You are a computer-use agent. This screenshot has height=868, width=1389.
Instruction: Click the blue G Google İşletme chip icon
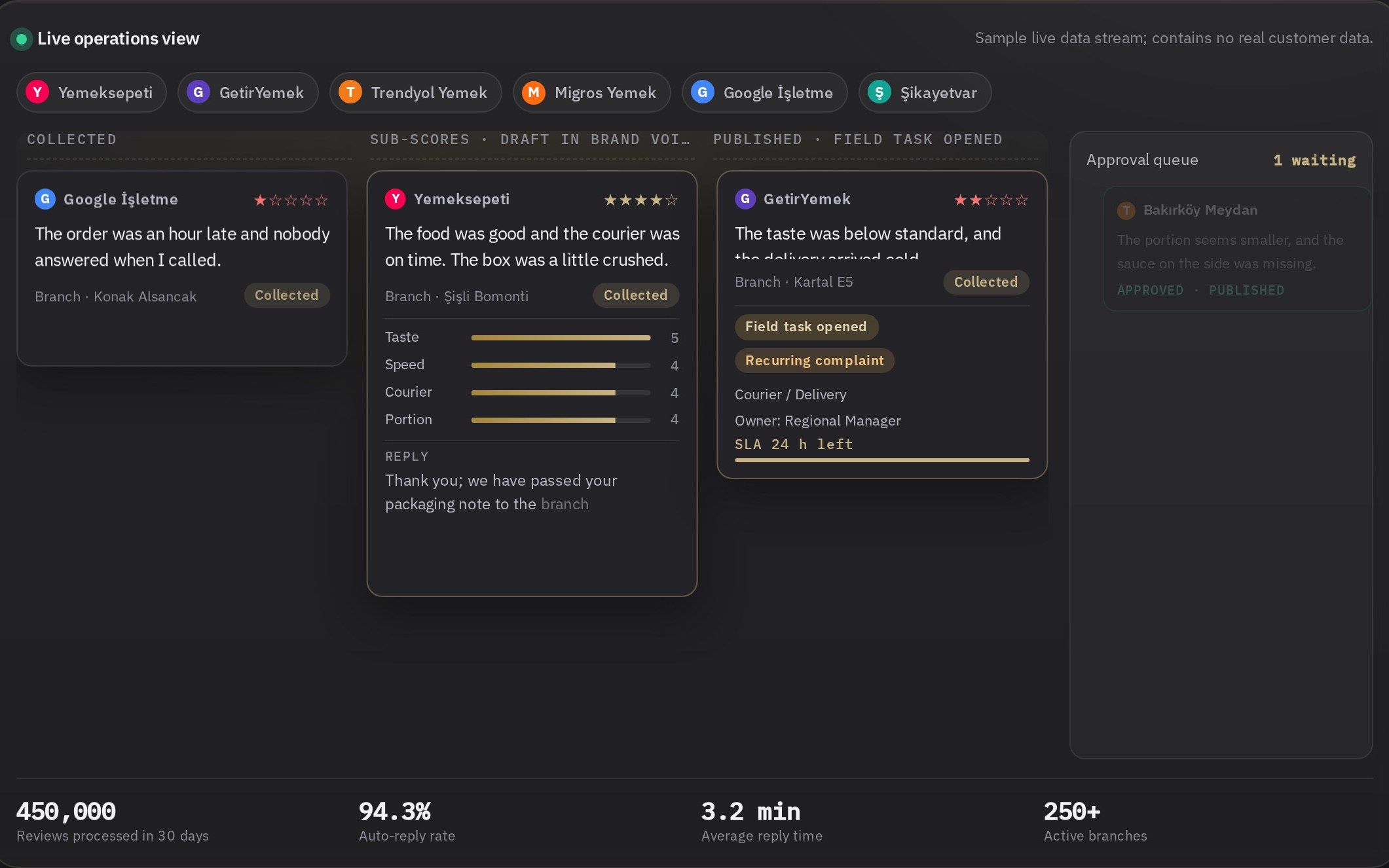703,92
